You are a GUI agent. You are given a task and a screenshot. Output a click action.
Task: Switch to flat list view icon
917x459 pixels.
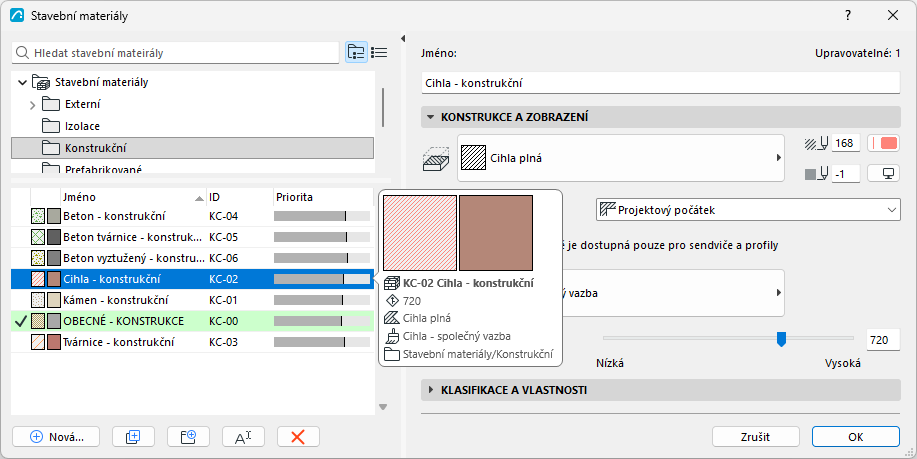click(379, 52)
